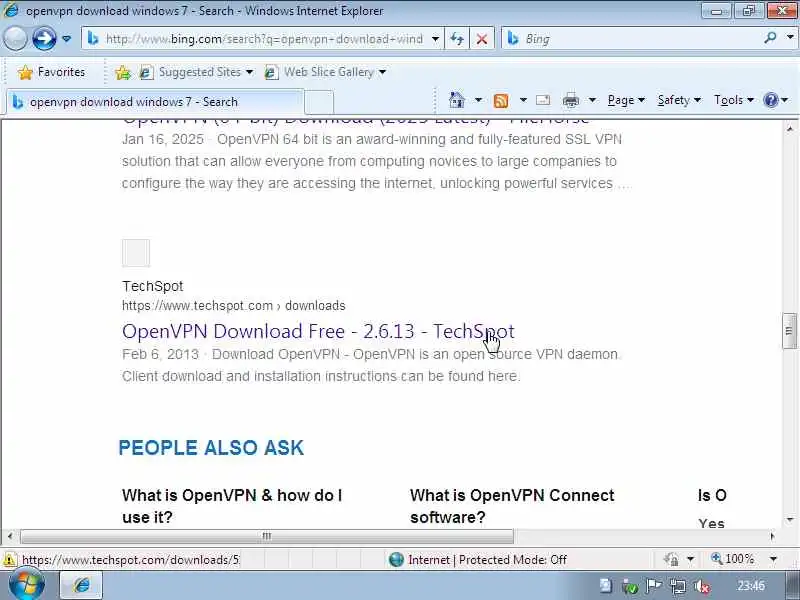Click the techspot.com downloads URL text

point(234,306)
